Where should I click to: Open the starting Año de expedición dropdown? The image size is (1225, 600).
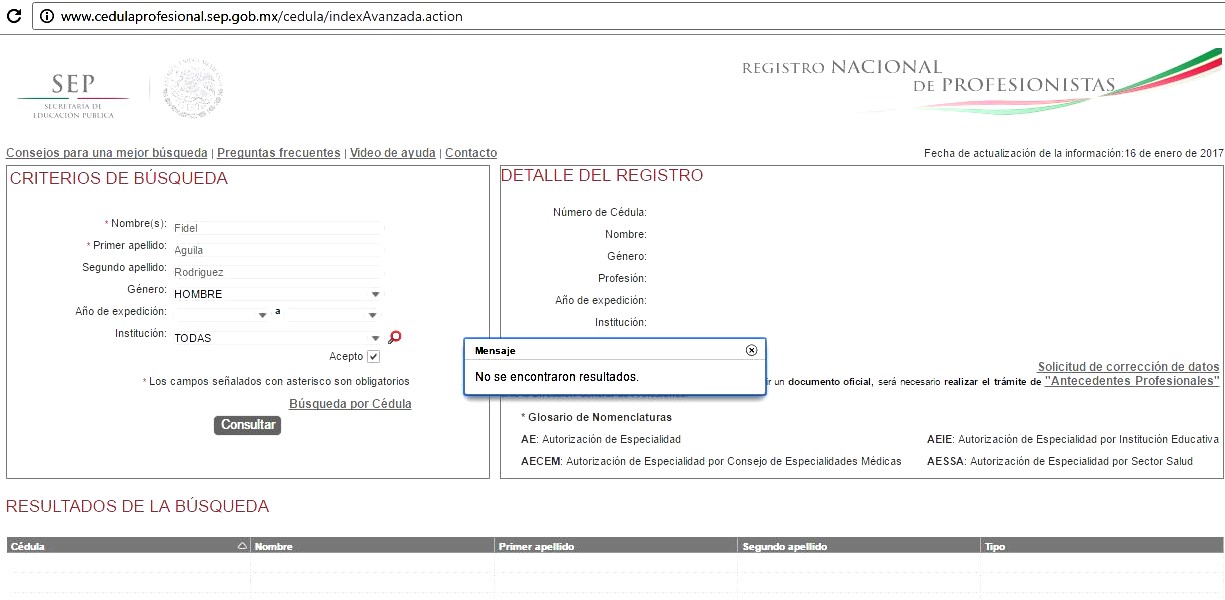click(x=221, y=315)
